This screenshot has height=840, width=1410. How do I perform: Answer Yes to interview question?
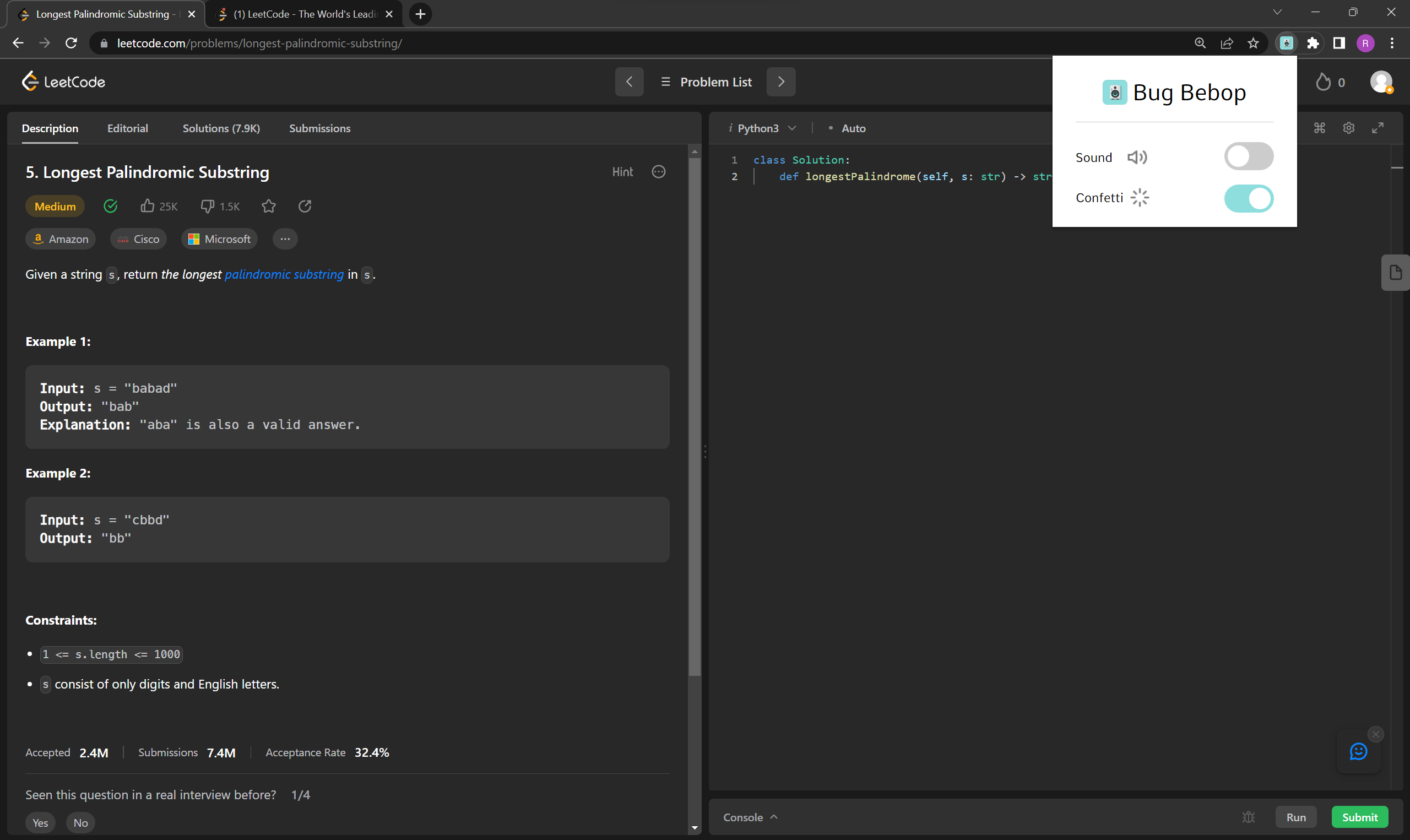tap(40, 822)
